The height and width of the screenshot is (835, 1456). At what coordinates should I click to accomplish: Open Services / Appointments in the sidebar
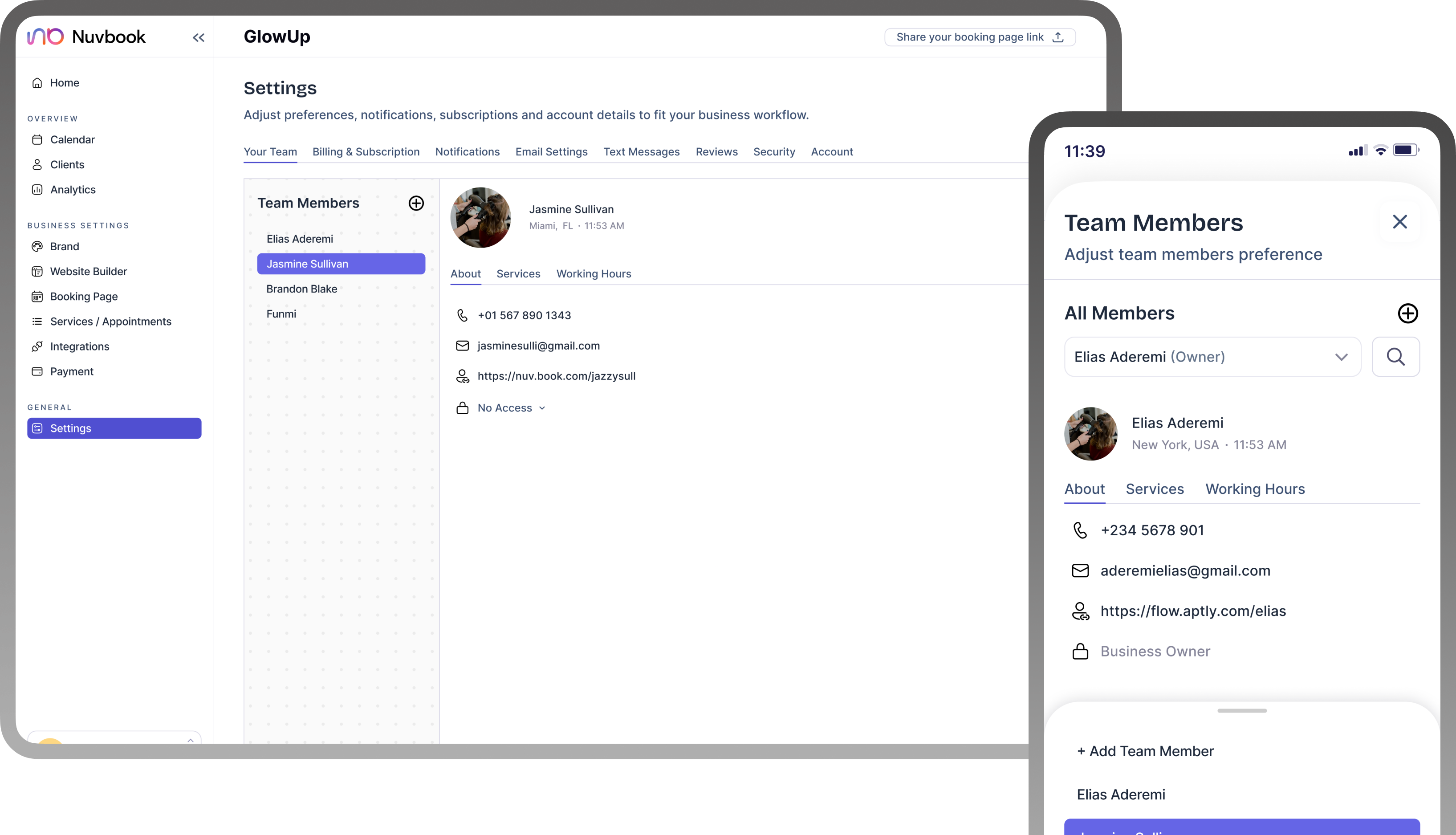click(x=114, y=322)
